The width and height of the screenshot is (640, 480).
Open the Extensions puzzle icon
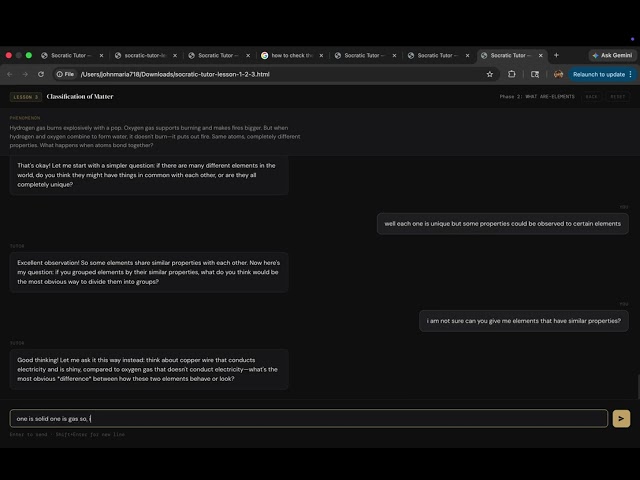click(x=511, y=74)
